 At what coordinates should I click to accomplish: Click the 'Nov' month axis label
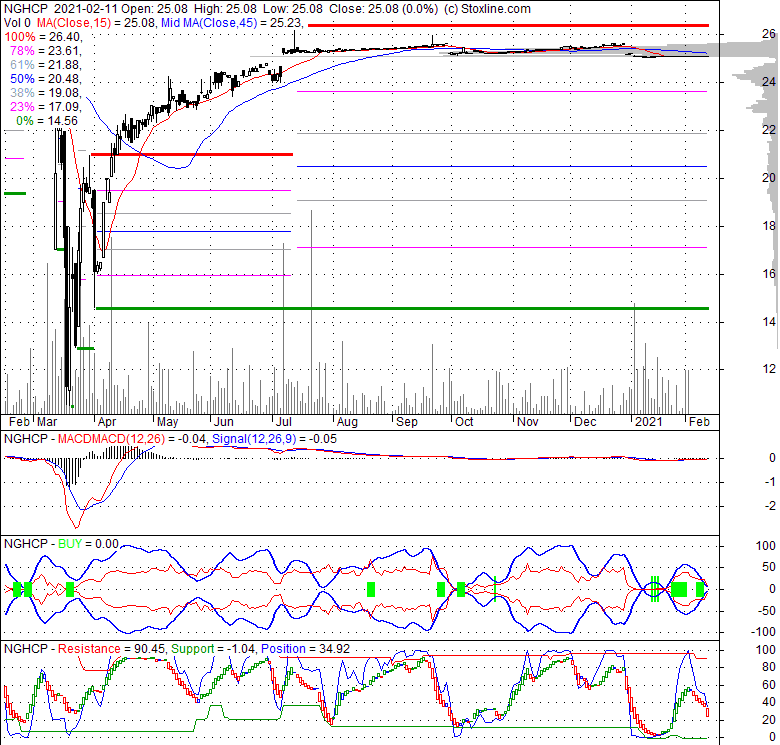tap(528, 422)
